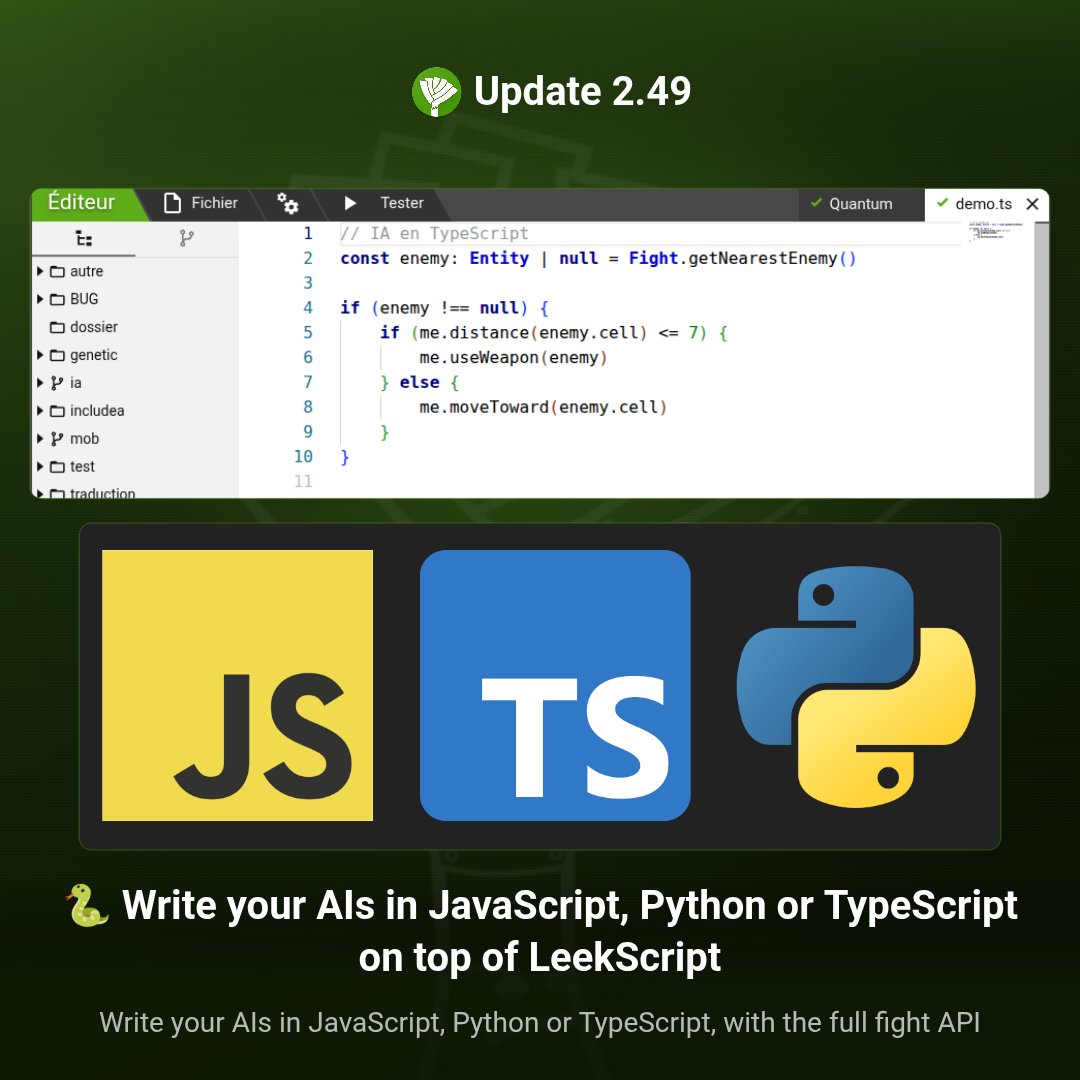Viewport: 1080px width, 1080px height.
Task: Click the Fichier document icon
Action: click(172, 203)
